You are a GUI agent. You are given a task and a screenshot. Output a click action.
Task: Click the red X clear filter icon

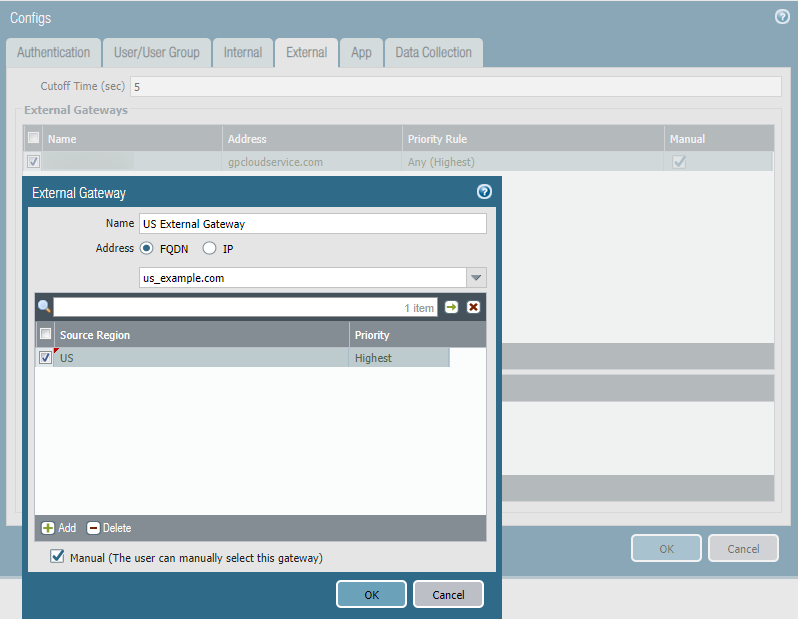[x=474, y=307]
